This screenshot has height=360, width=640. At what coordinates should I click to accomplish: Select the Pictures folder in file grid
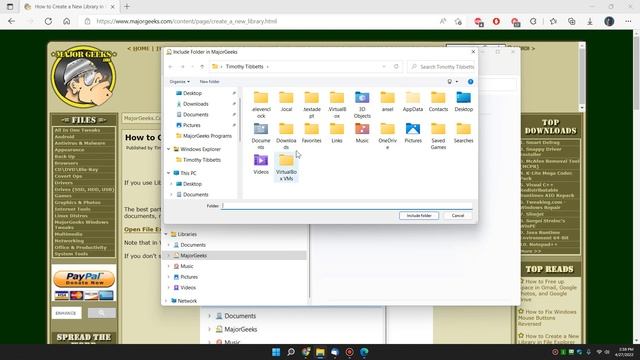413,133
